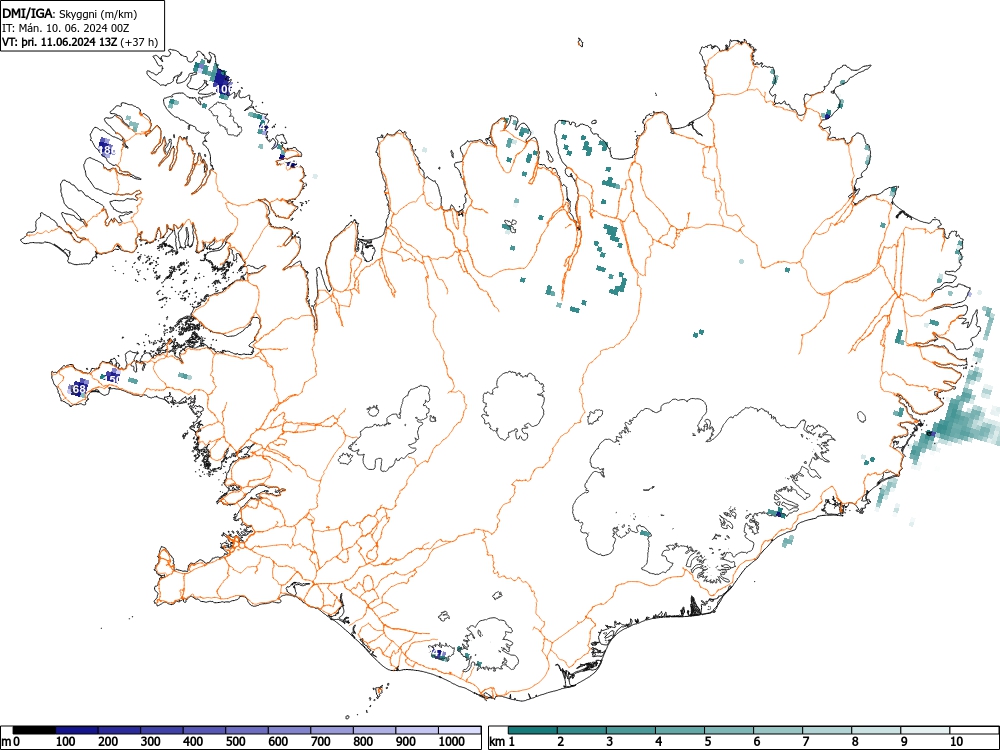Click the "1000" tick label on the metre scale
This screenshot has width=1000, height=750.
[452, 742]
